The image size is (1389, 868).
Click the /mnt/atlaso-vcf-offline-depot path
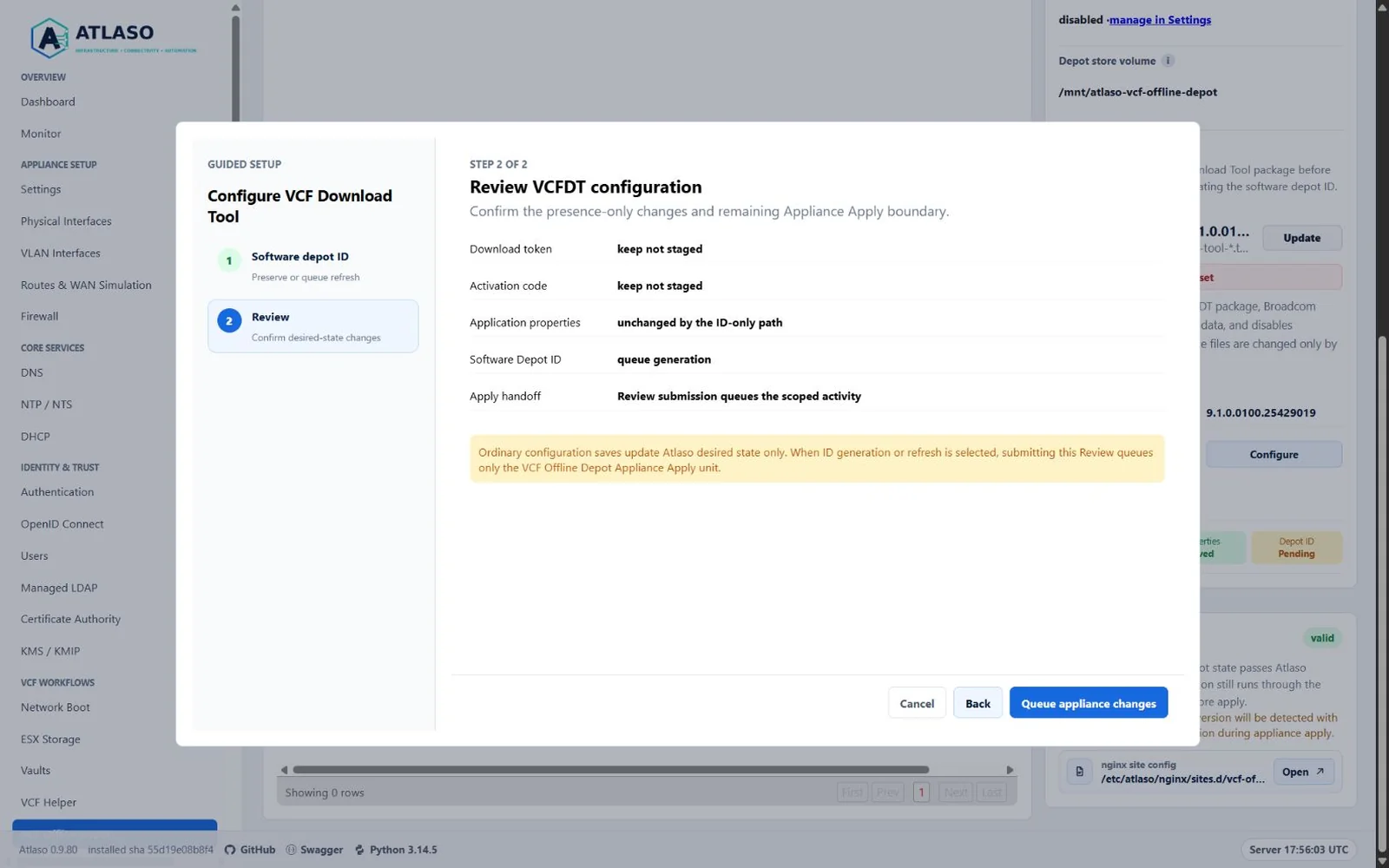(1137, 92)
